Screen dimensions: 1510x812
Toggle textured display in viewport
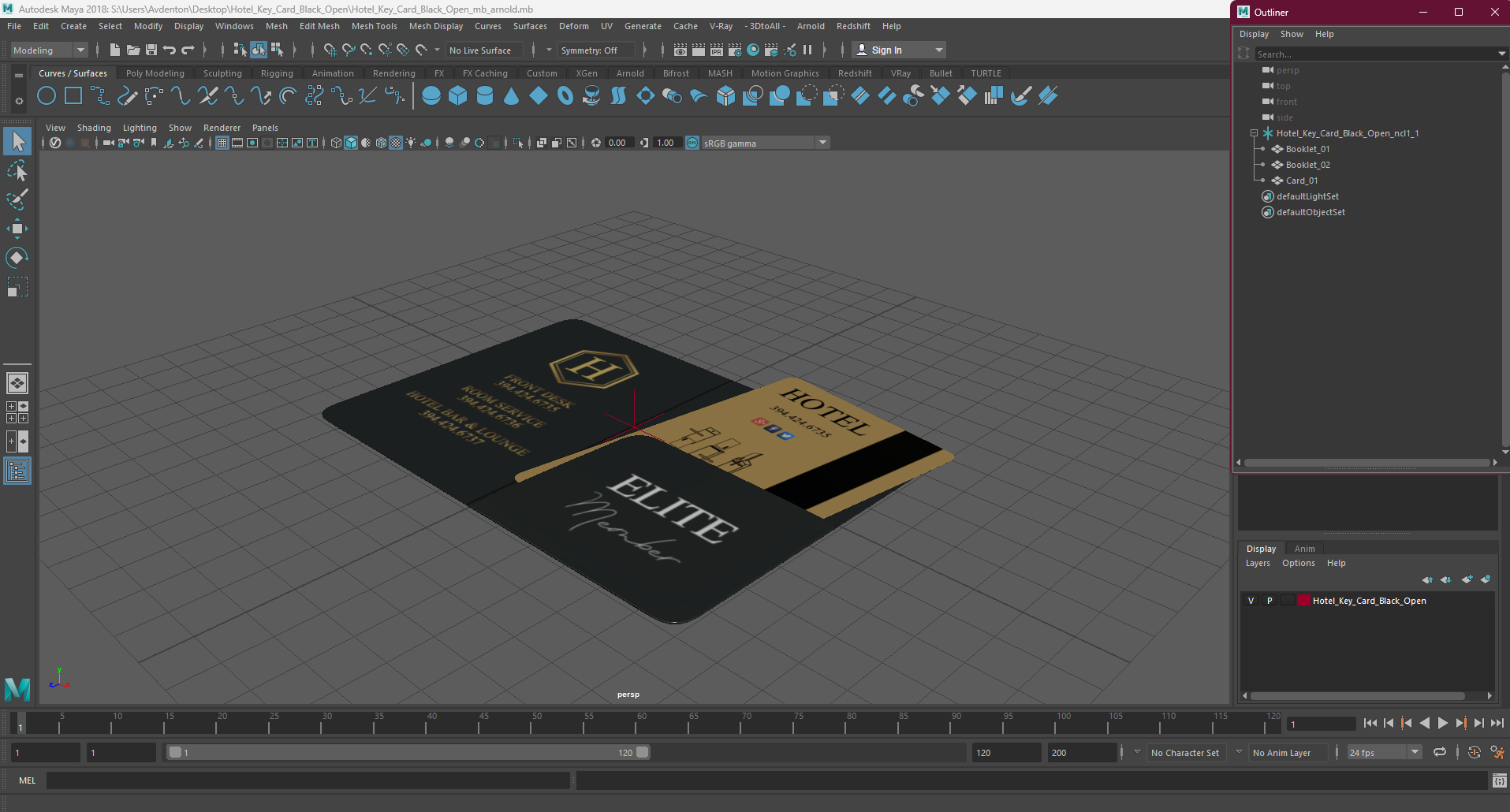396,143
